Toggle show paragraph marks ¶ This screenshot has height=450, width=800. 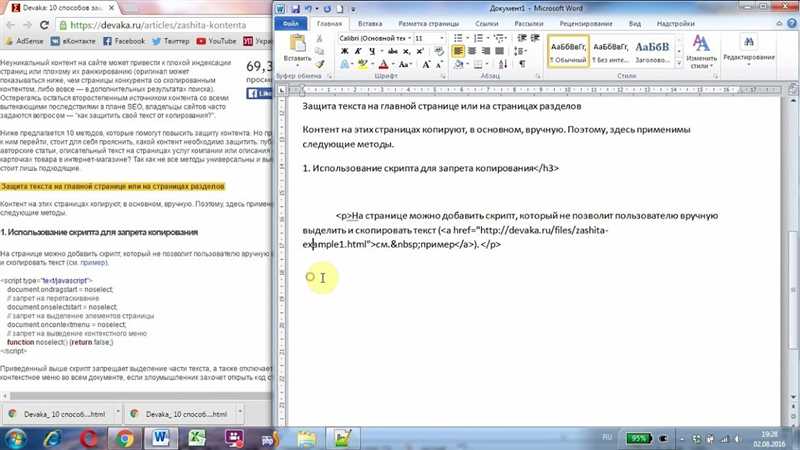click(x=522, y=64)
